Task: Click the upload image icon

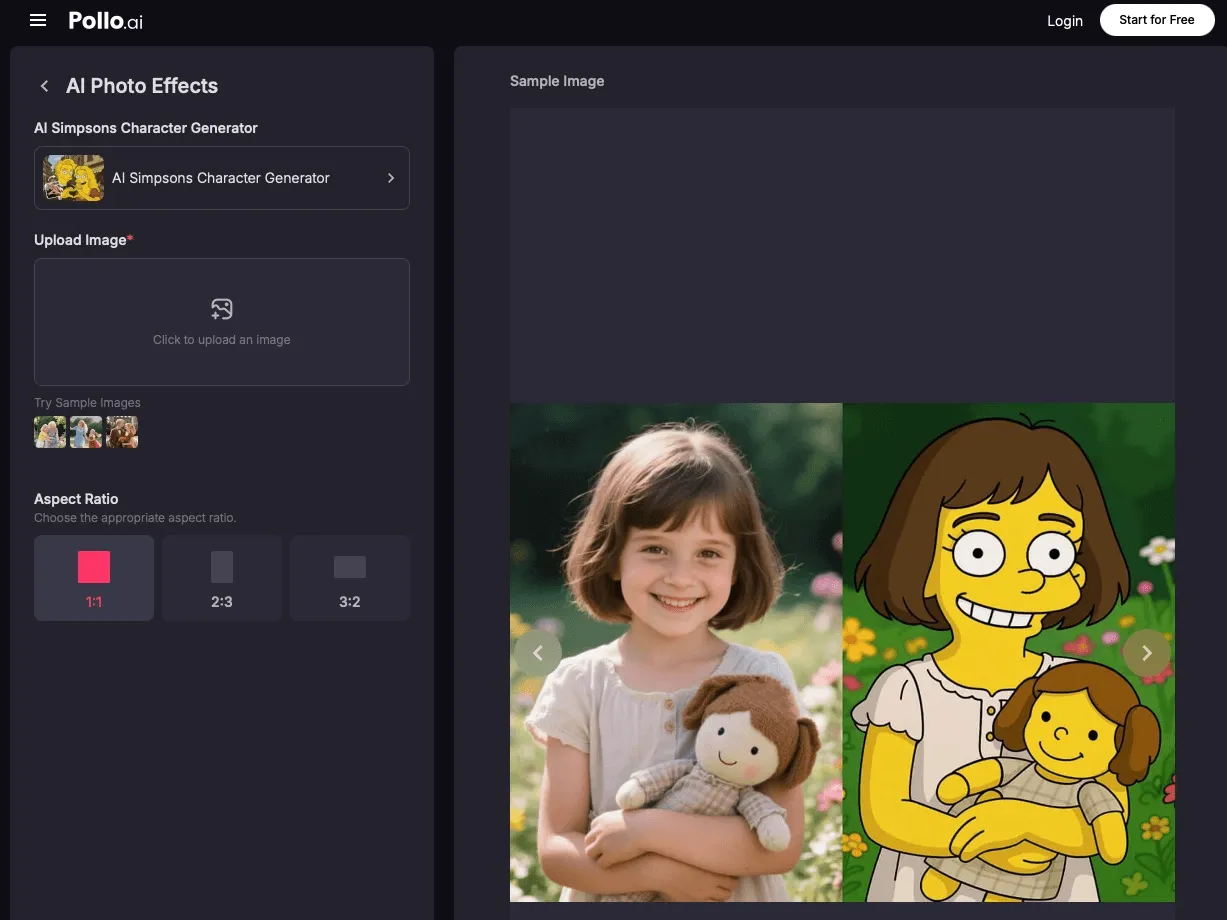Action: pyautogui.click(x=222, y=309)
